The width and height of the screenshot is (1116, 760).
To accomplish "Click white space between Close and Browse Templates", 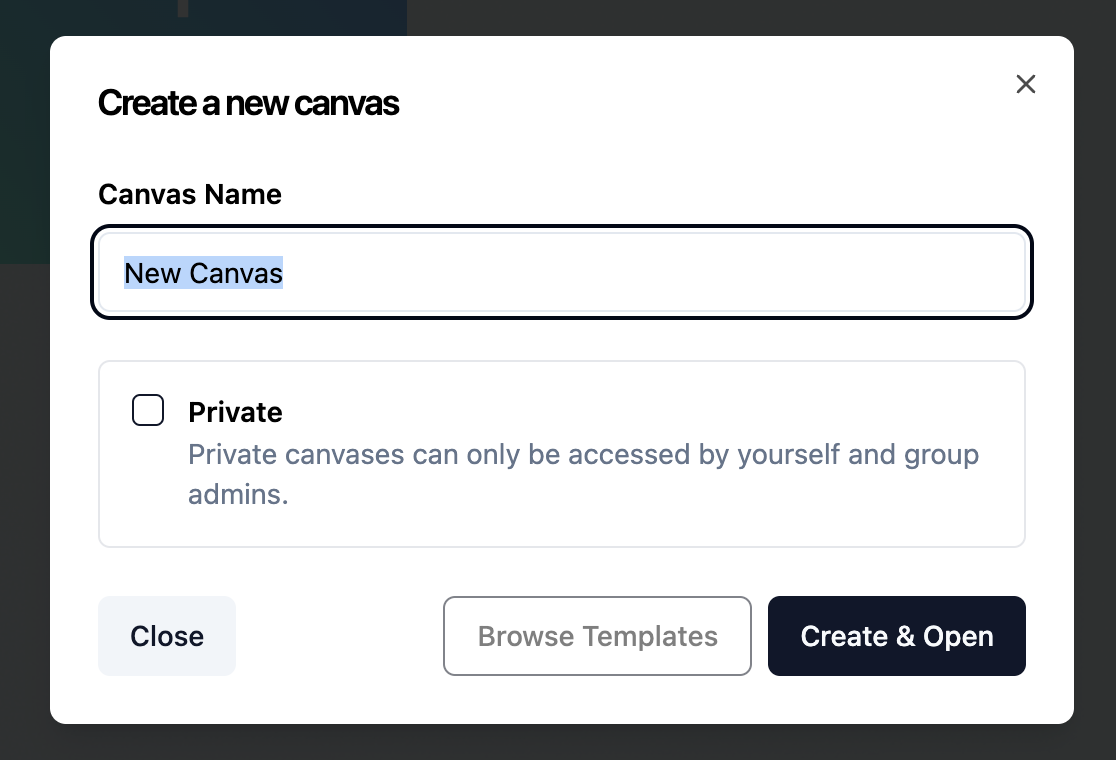I will click(x=340, y=636).
